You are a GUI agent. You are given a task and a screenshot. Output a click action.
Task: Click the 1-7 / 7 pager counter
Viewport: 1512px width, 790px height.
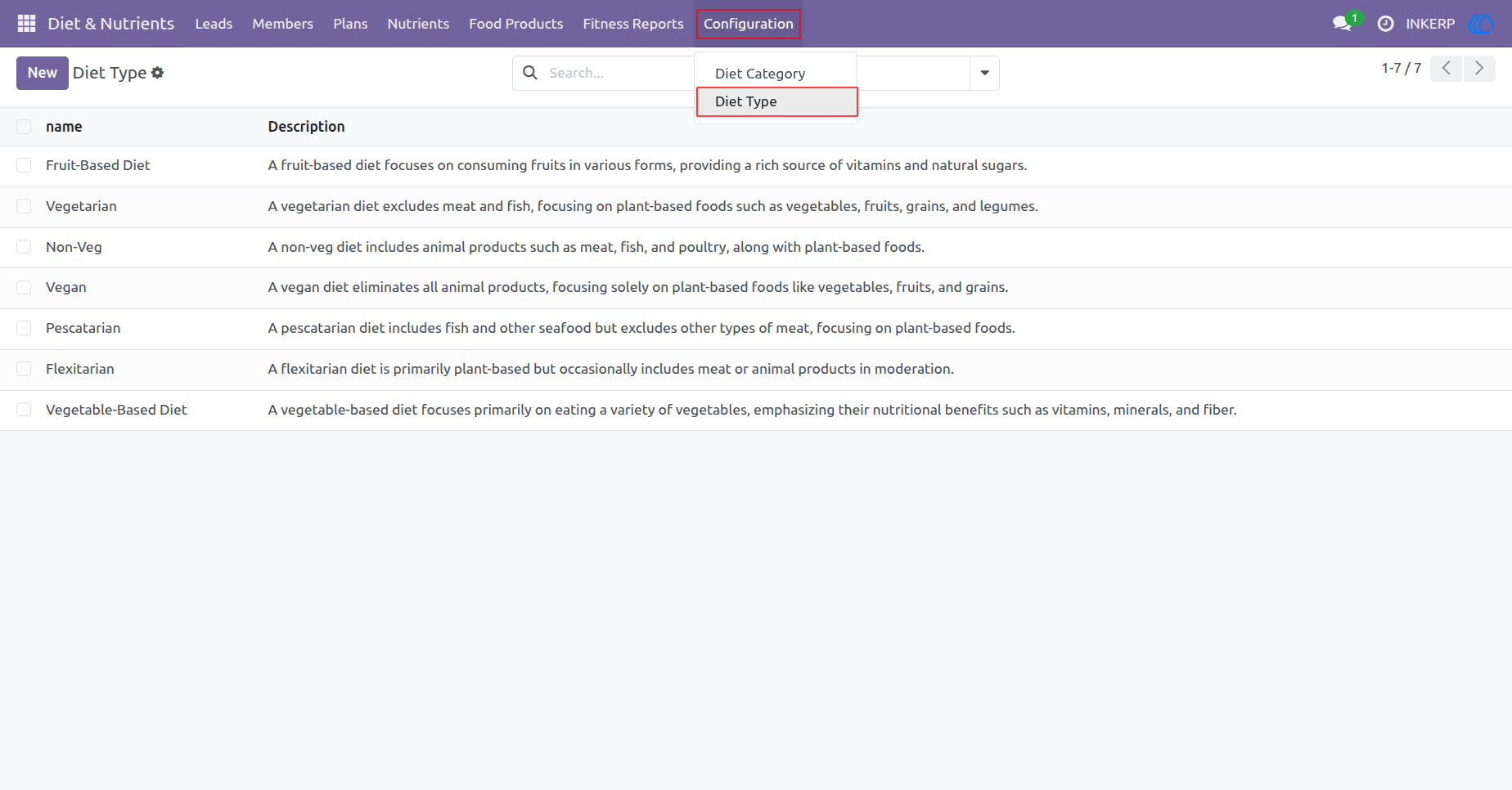coord(1402,68)
